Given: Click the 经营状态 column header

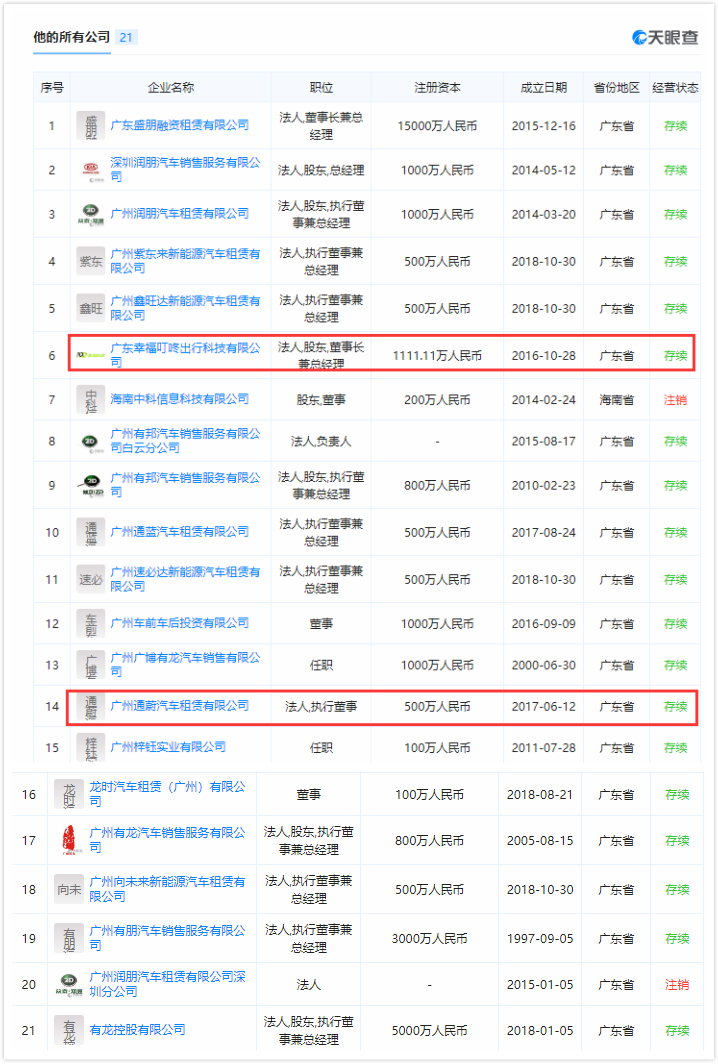Looking at the screenshot, I should [x=675, y=88].
